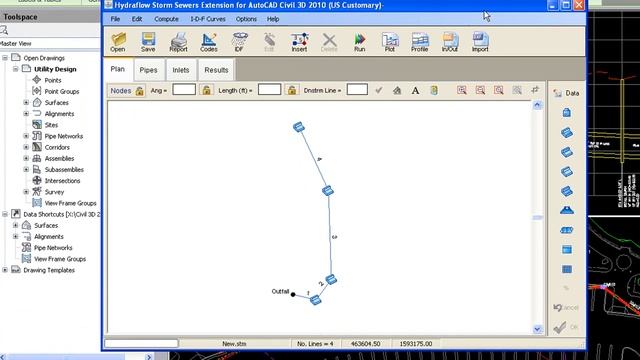Click the IDF rainfall icon
Viewport: 640px width, 360px height.
pos(239,42)
